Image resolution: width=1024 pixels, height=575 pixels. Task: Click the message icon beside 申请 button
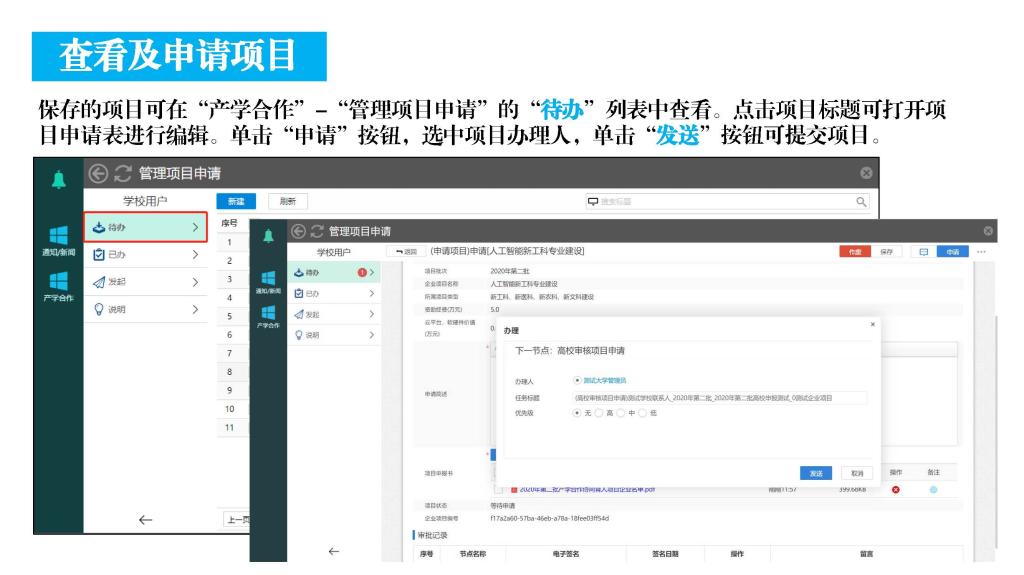click(923, 252)
